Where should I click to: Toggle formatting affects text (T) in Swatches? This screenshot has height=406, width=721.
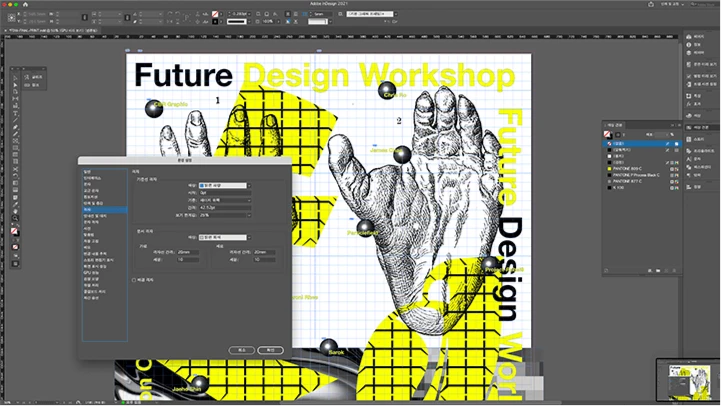pos(624,135)
